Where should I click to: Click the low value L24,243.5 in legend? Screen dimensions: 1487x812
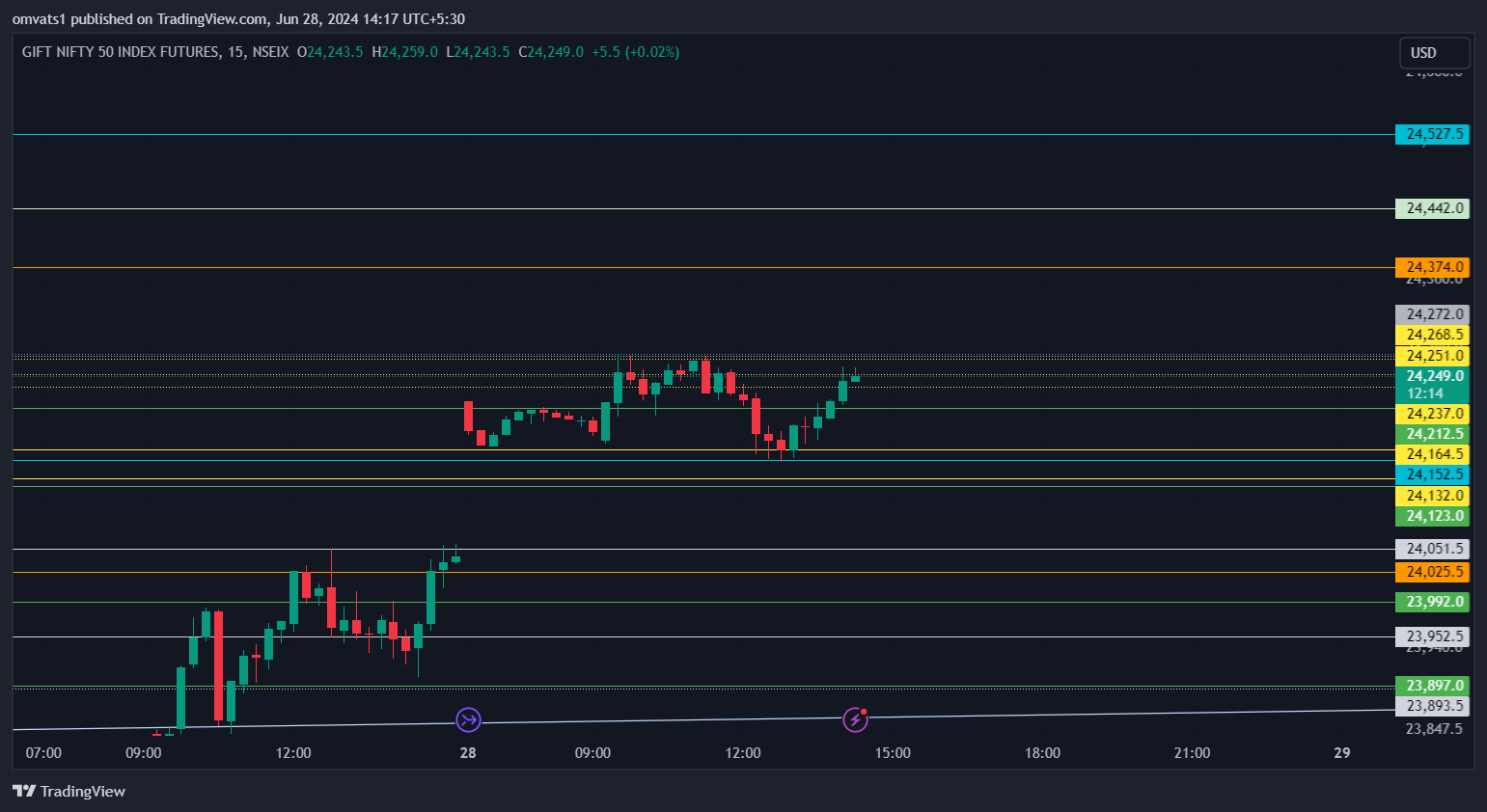(478, 52)
